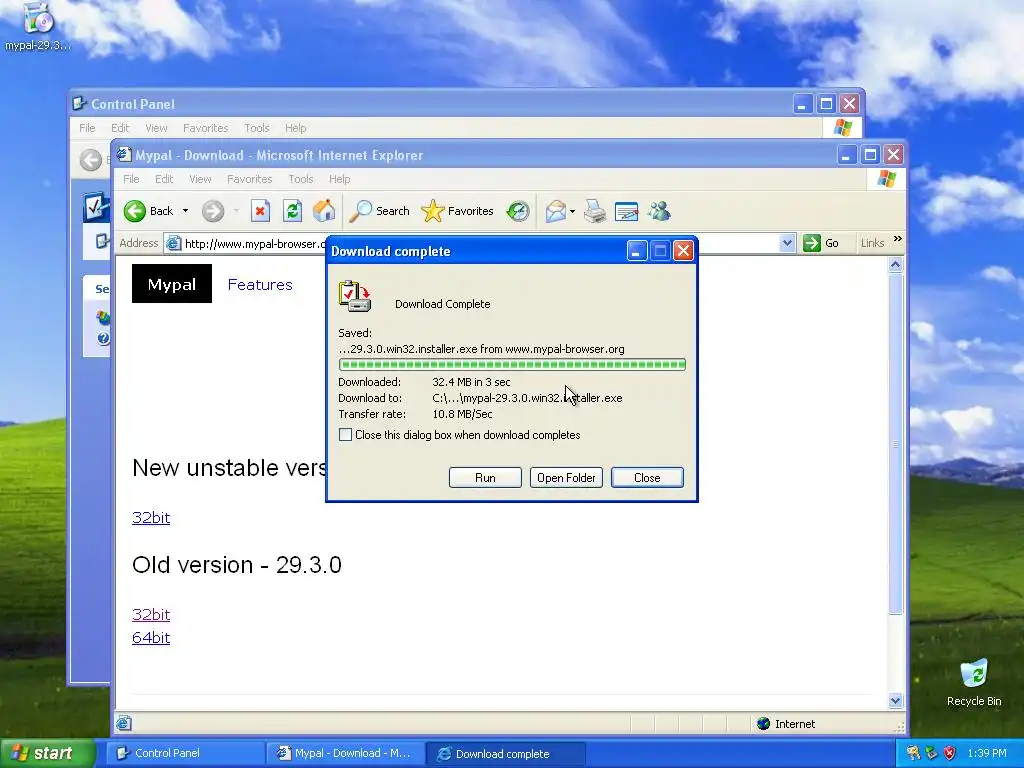Open the Edit menu in Internet Explorer
Screen dimensions: 1024x768
pos(164,179)
